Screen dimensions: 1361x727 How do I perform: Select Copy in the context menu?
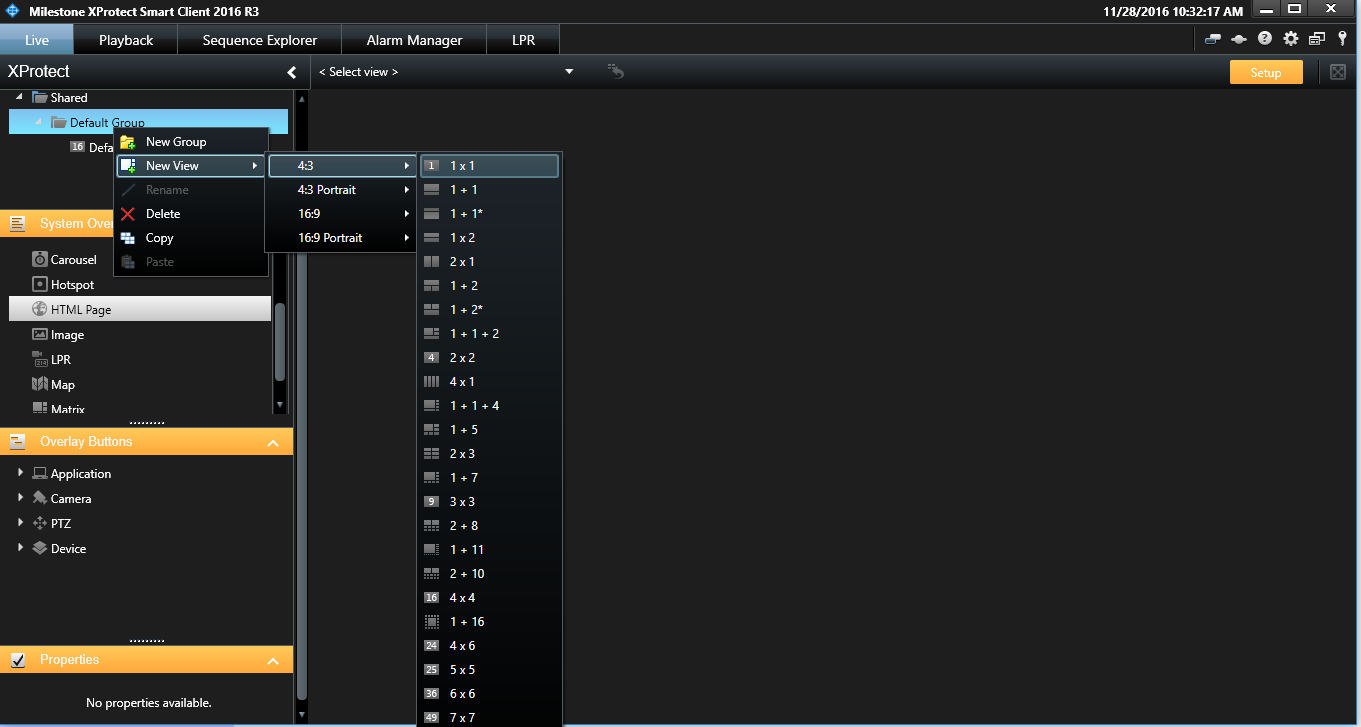(x=157, y=238)
